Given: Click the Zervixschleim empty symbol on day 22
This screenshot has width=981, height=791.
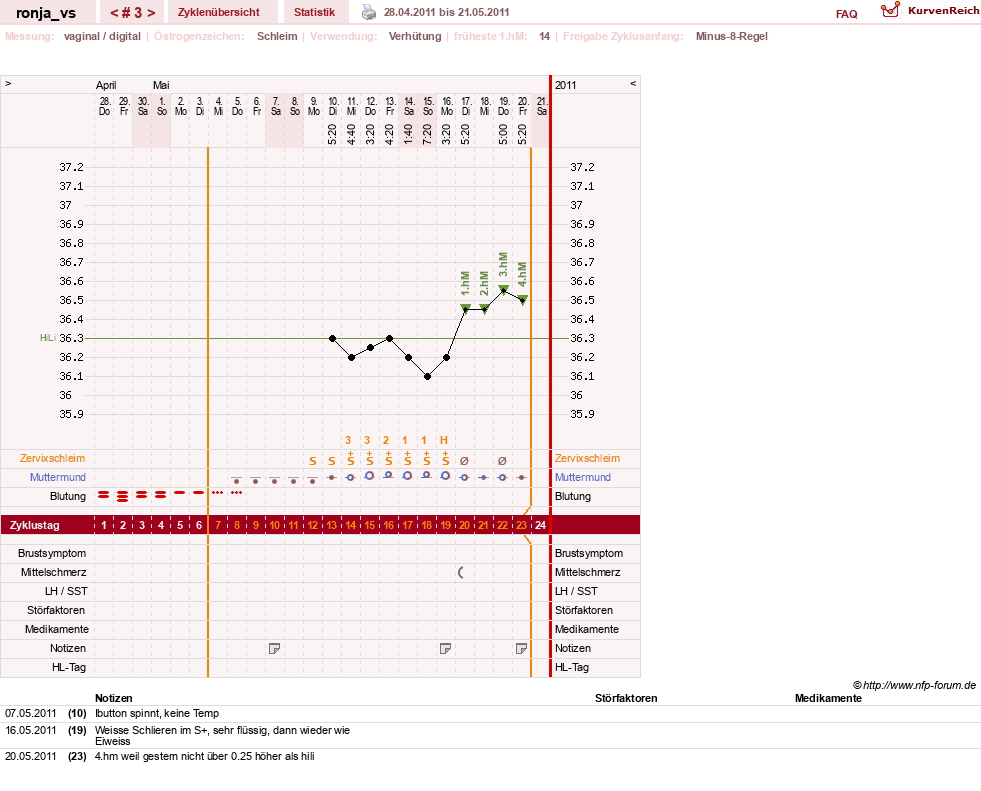Looking at the screenshot, I should (502, 461).
